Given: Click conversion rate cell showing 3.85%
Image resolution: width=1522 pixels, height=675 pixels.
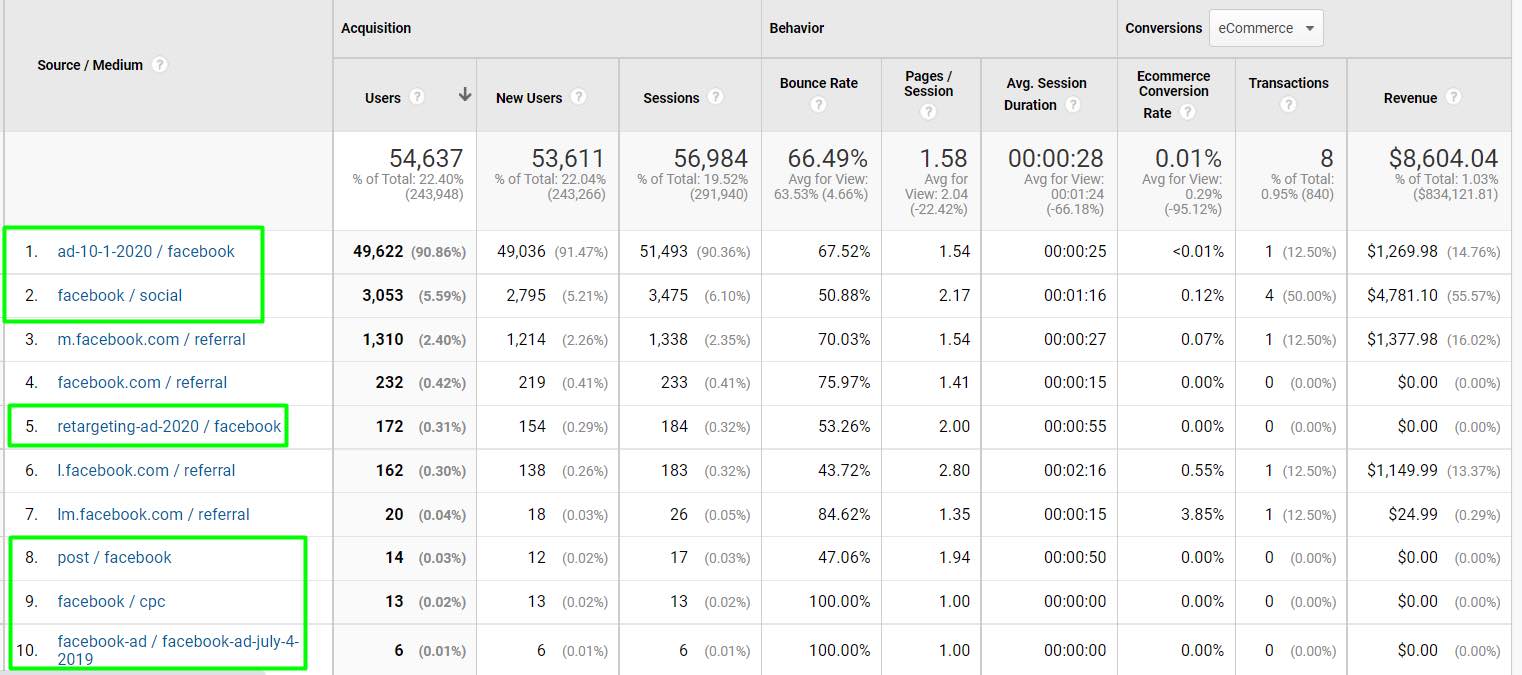Looking at the screenshot, I should 1202,514.
